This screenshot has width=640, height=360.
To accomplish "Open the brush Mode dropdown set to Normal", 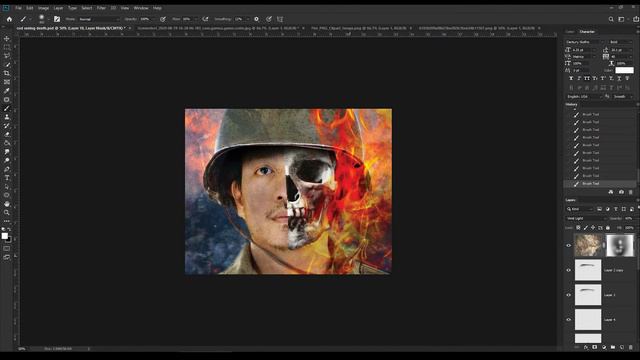I will click(99, 19).
